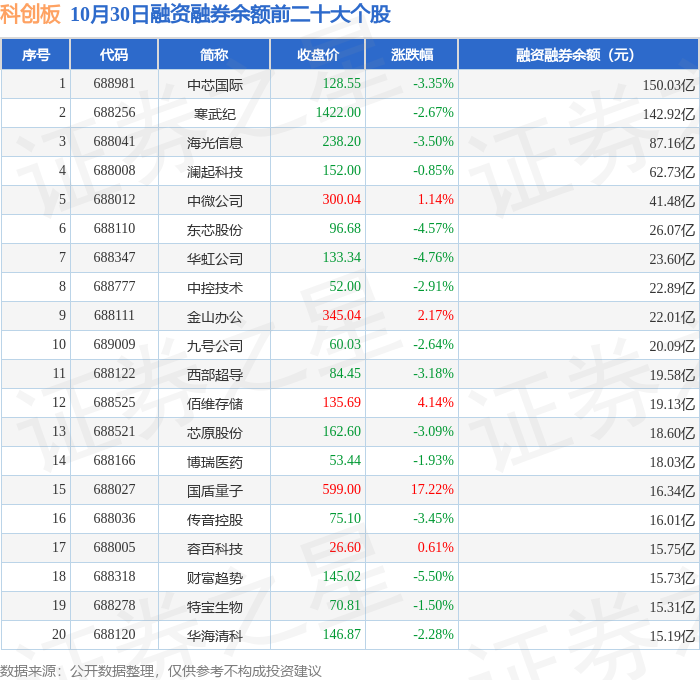The height and width of the screenshot is (680, 700).
Task: Select the stock name 传音控股
Action: [215, 520]
